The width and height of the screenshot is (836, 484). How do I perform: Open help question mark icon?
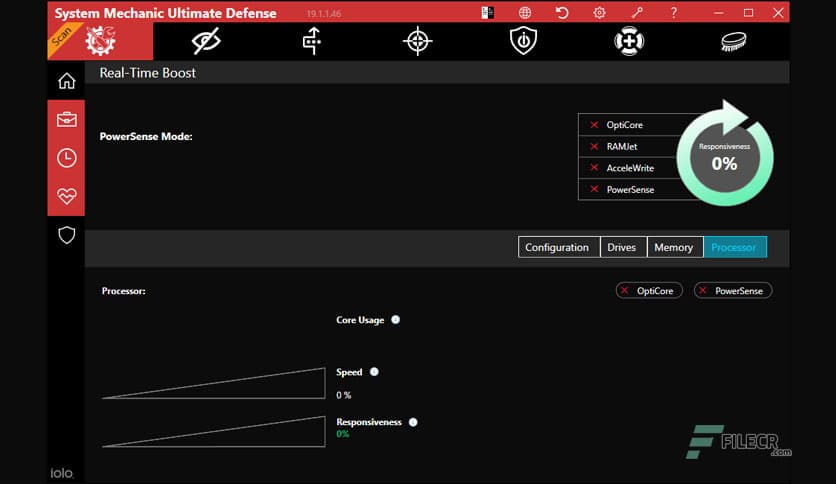[x=674, y=12]
